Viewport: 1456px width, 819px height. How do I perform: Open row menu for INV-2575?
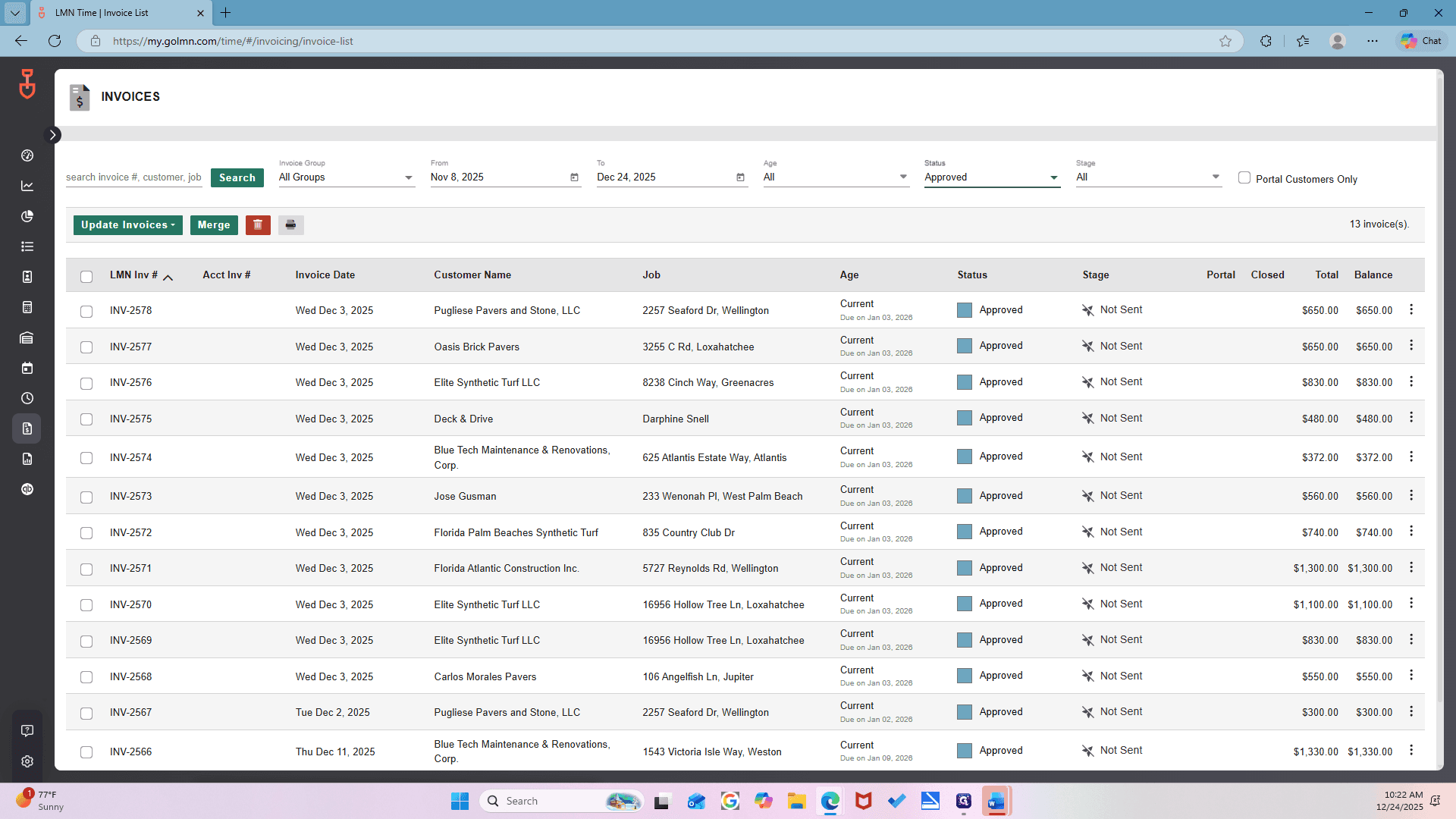click(1411, 418)
